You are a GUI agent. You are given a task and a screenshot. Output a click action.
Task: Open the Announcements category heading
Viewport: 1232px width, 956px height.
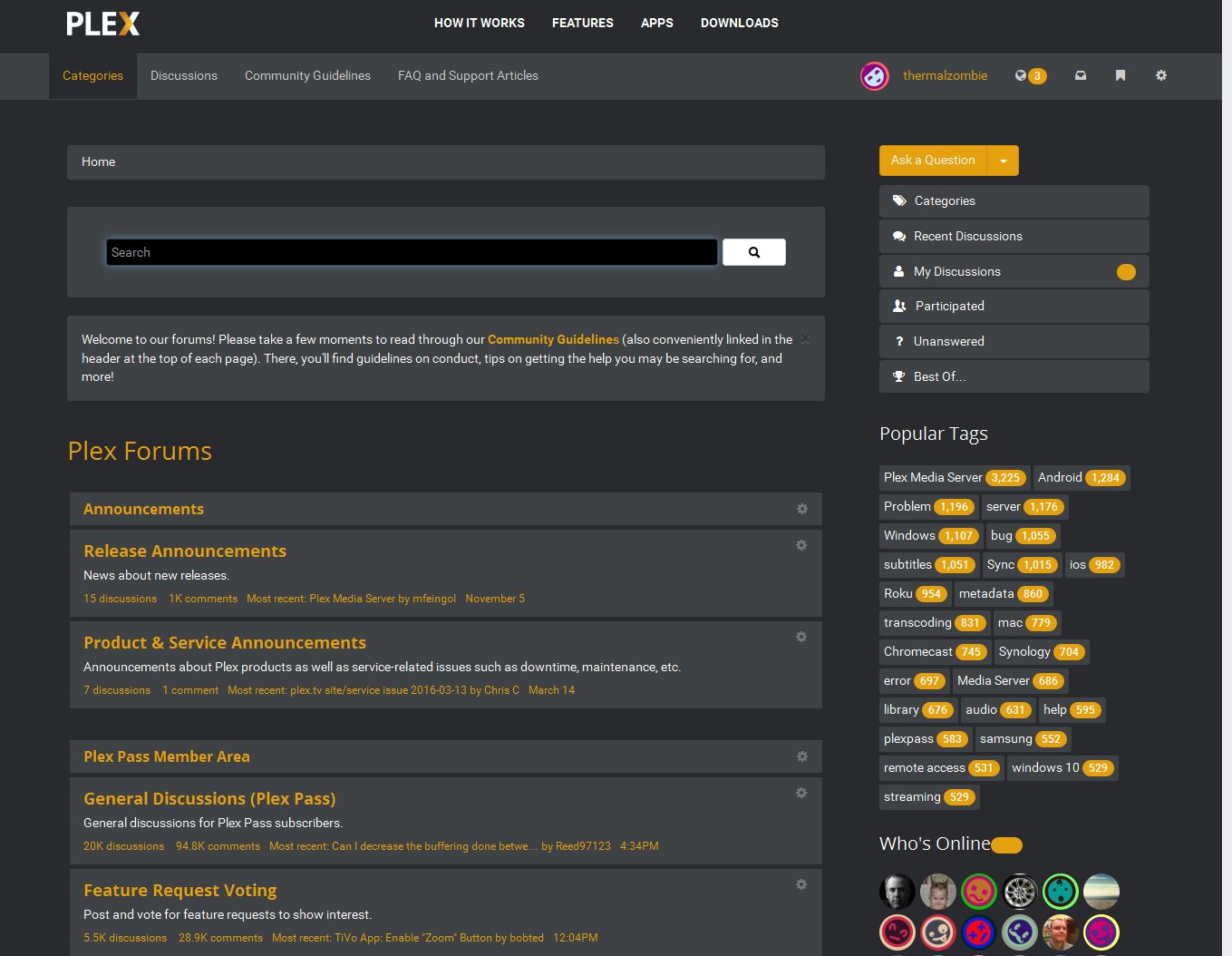pyautogui.click(x=143, y=509)
